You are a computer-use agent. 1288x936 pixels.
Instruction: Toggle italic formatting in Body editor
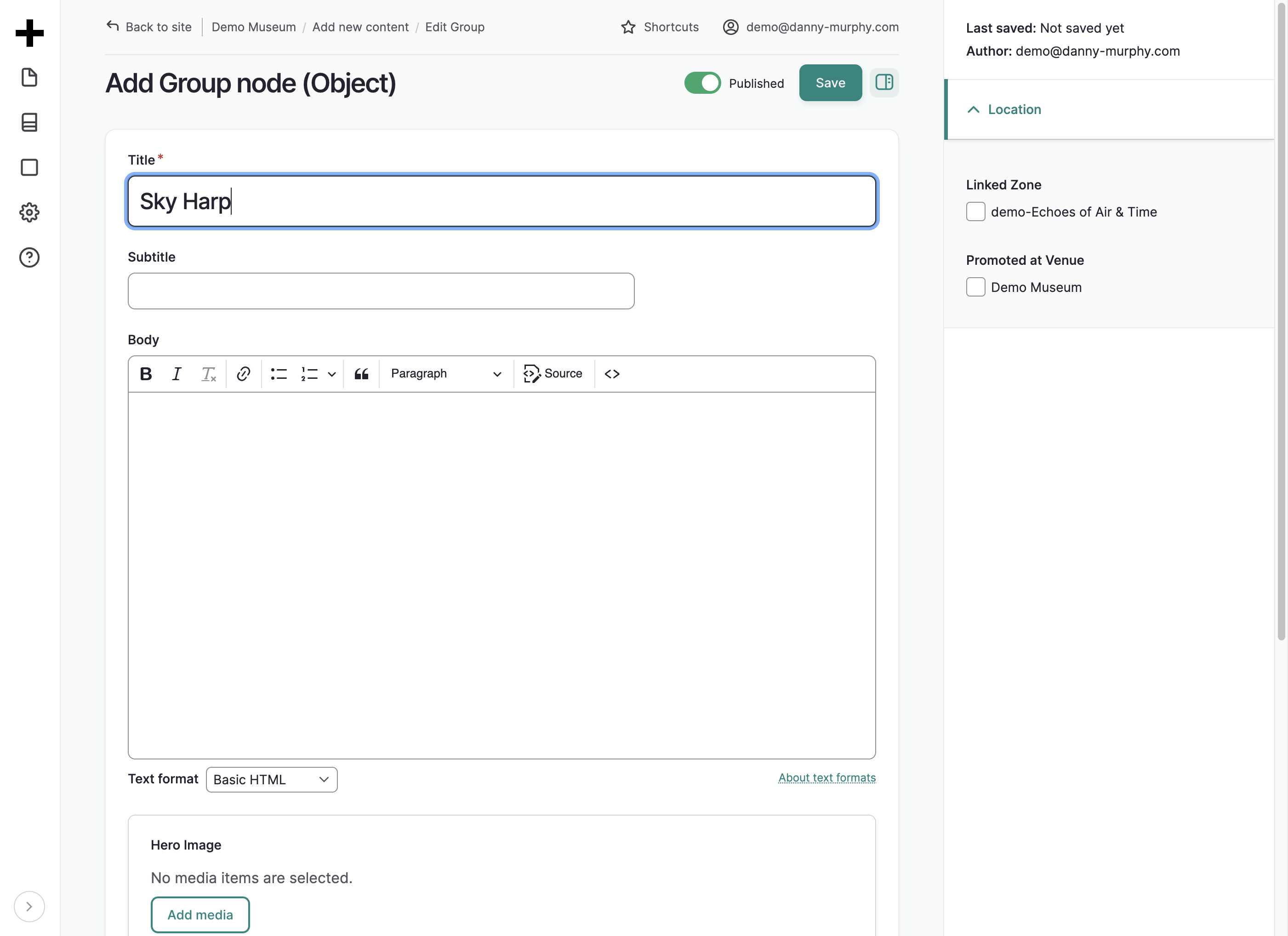pos(177,374)
